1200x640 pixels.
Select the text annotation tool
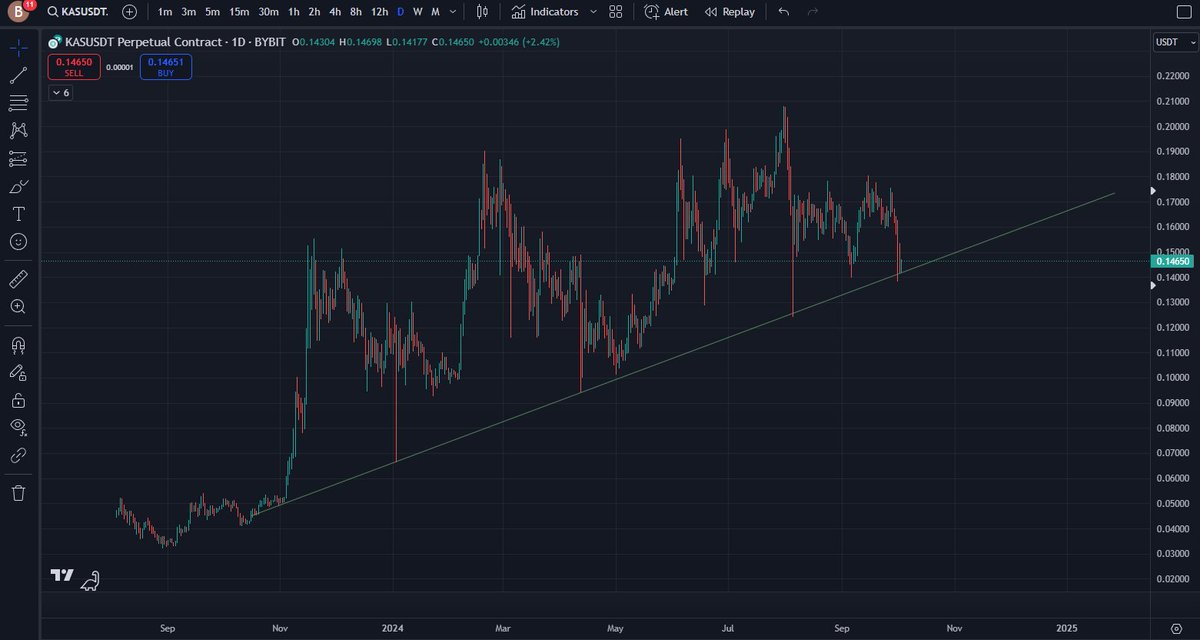point(18,214)
